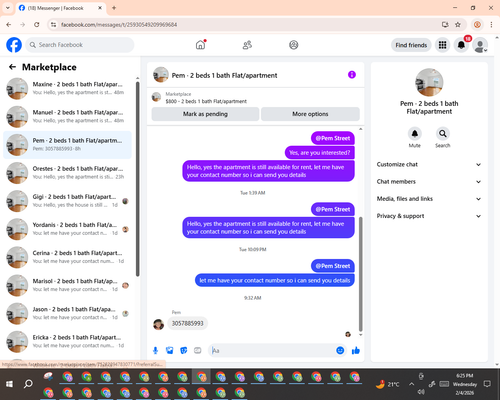The height and width of the screenshot is (400, 500).
Task: Choose a sticker icon
Action: (184, 350)
